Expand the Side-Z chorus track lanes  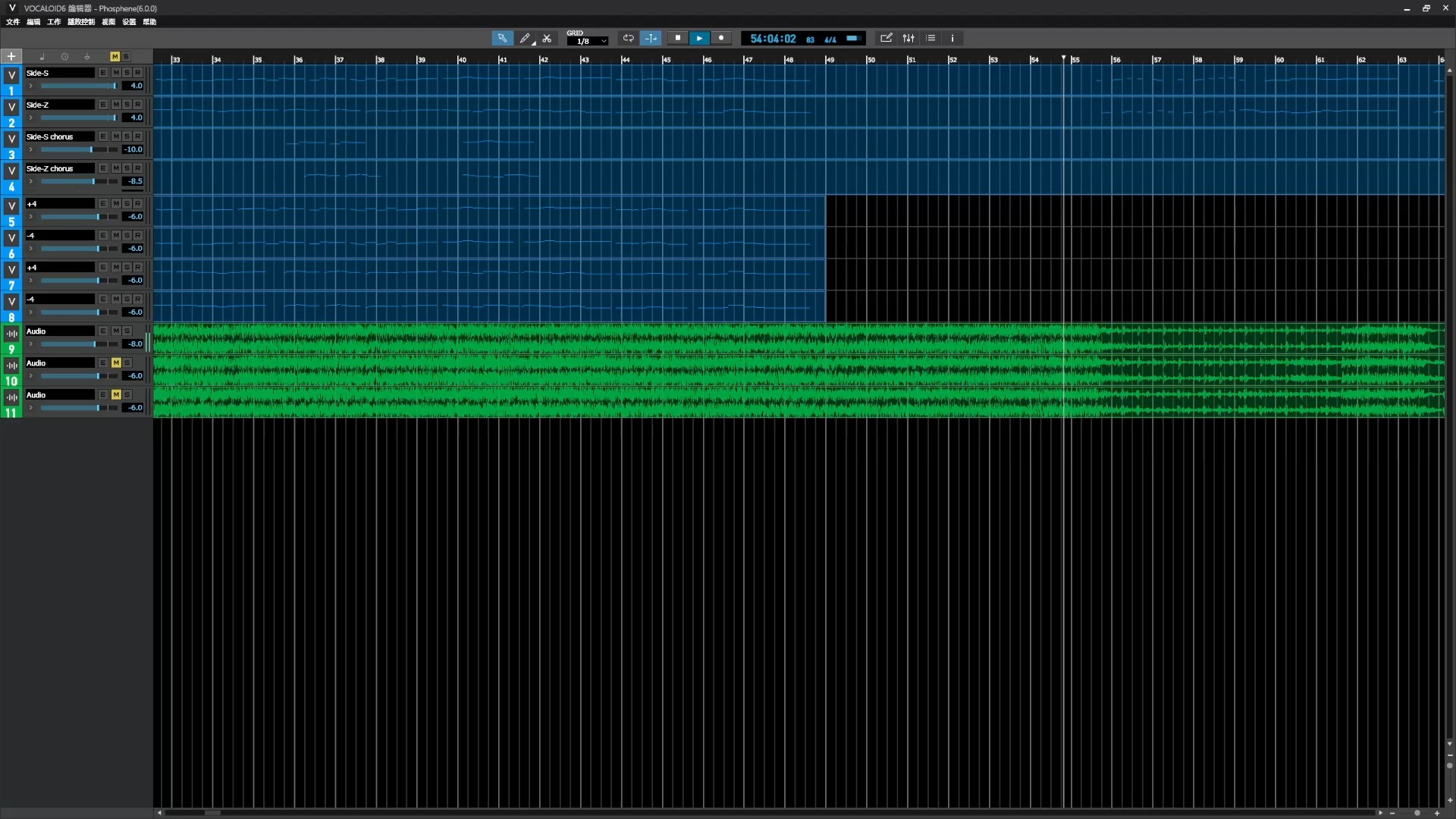point(30,181)
